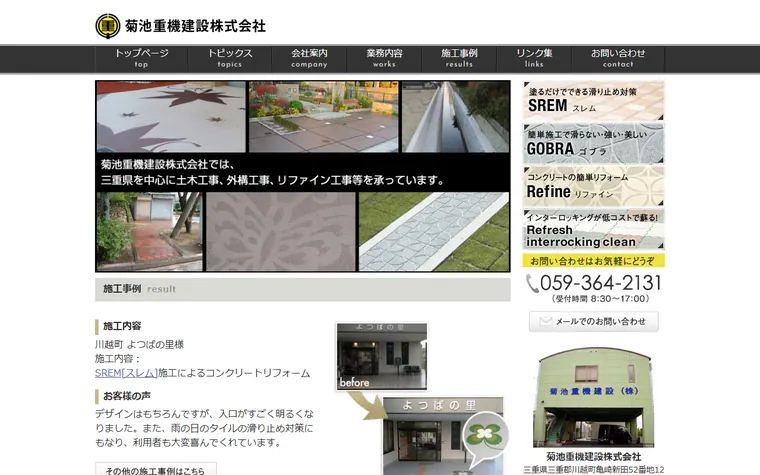Image resolution: width=760 pixels, height=475 pixels.
Task: Click the お問い合わせはお気軽にどうぞ yellow label
Action: click(x=593, y=261)
